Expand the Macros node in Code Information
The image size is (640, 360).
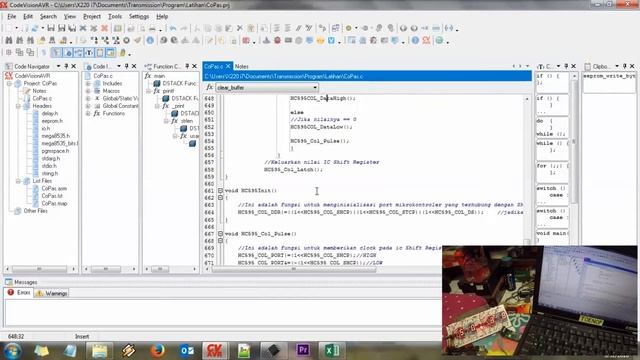(88, 91)
